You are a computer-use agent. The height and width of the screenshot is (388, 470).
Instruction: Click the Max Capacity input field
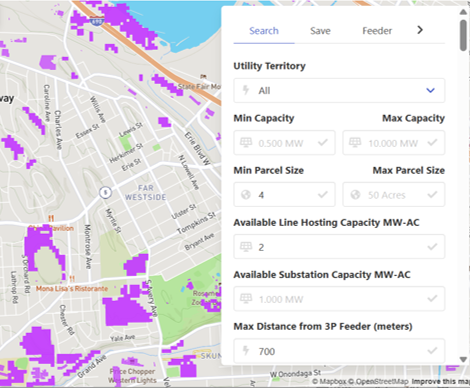coord(394,143)
